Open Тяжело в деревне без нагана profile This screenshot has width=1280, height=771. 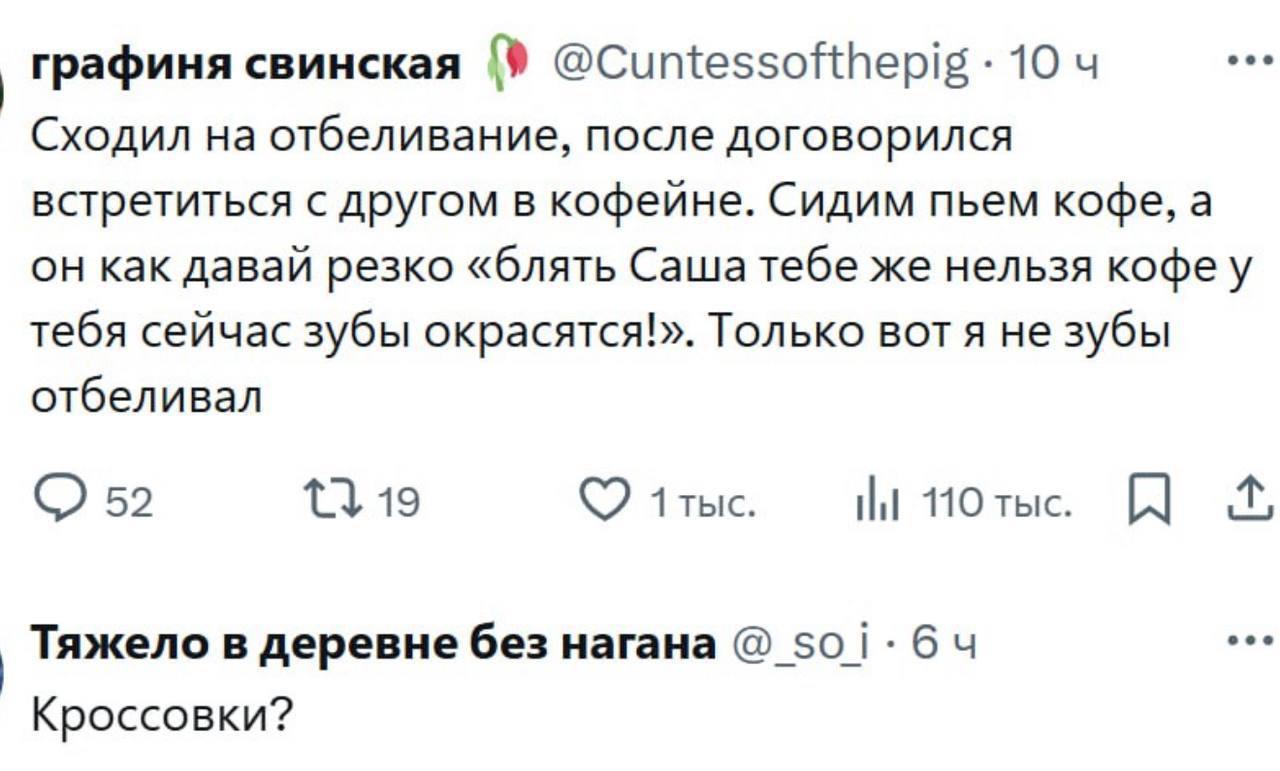pos(374,644)
